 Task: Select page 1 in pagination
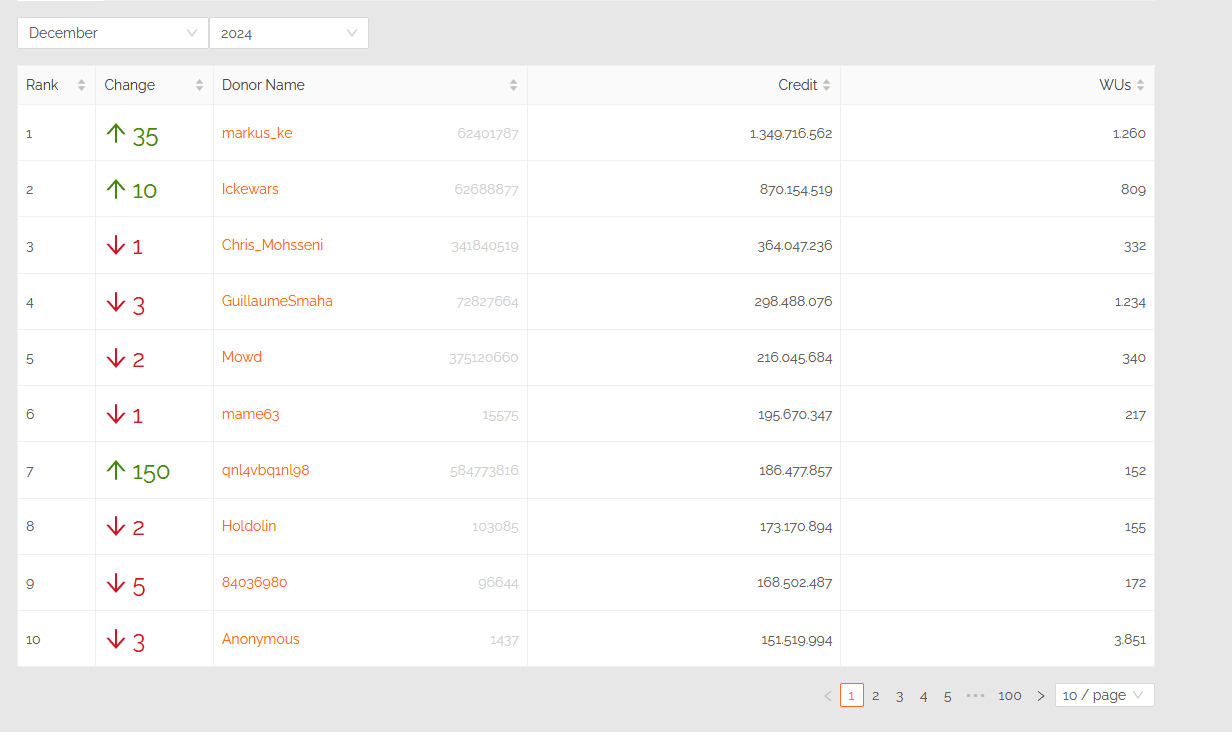pyautogui.click(x=852, y=695)
